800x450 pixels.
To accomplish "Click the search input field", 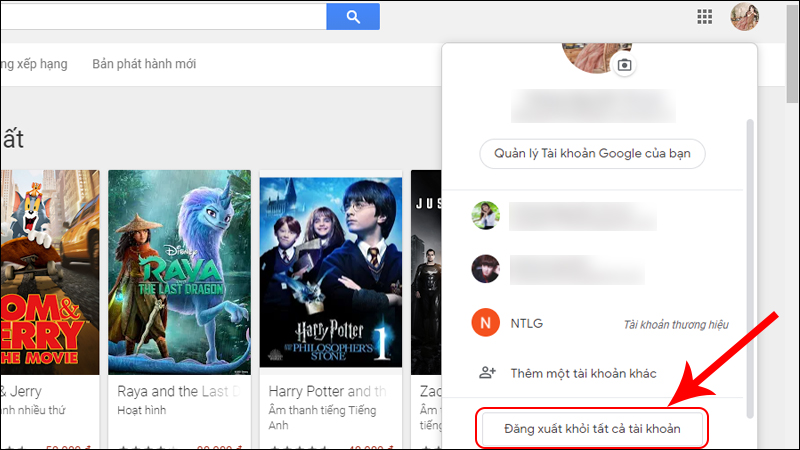I will [x=163, y=16].
